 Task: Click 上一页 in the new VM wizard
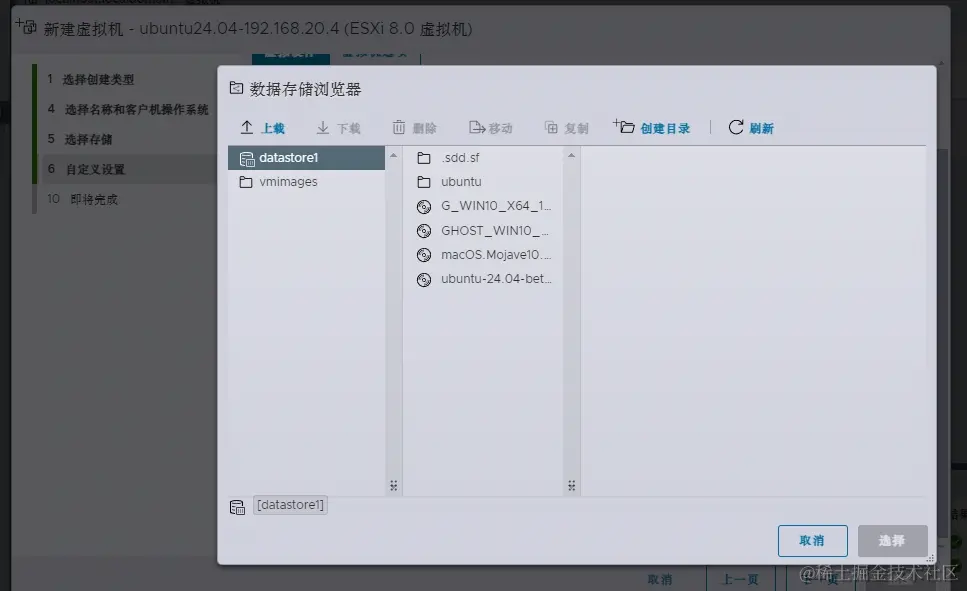pos(740,579)
